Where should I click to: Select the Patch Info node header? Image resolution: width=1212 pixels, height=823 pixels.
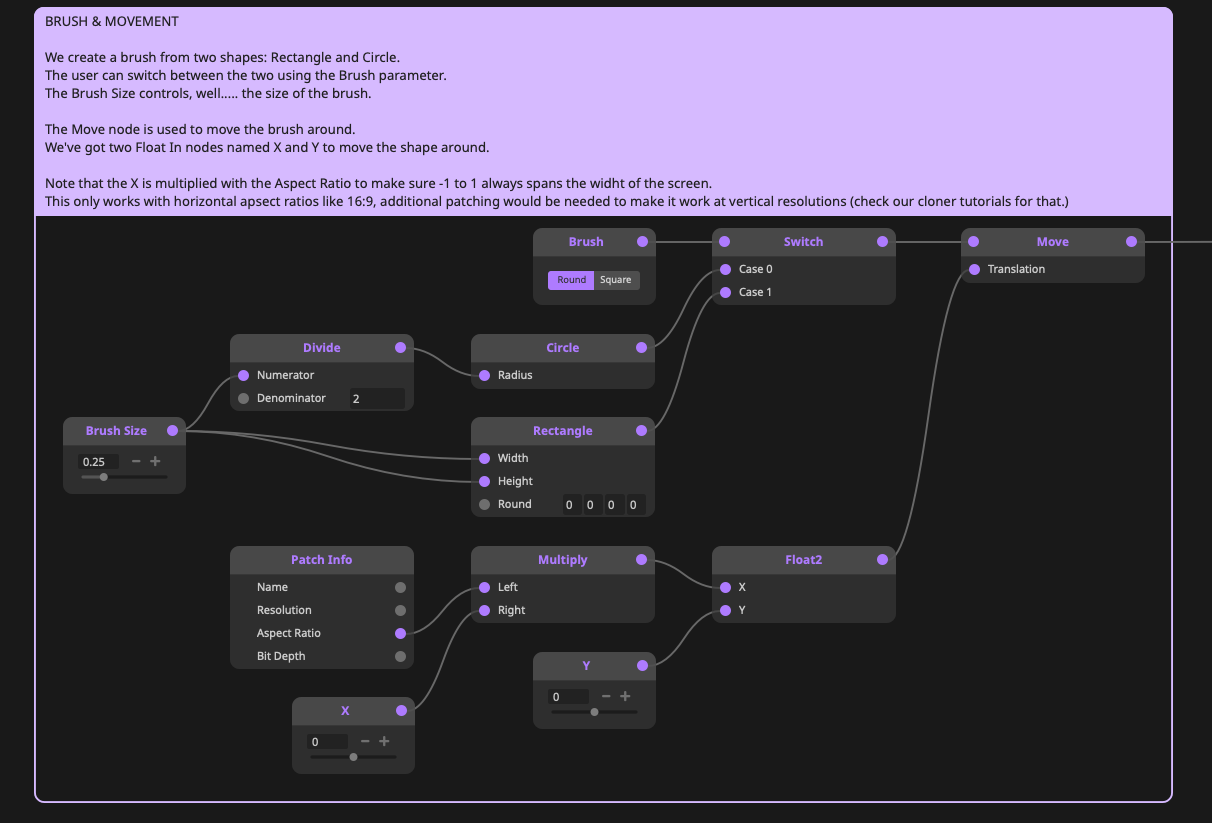321,560
